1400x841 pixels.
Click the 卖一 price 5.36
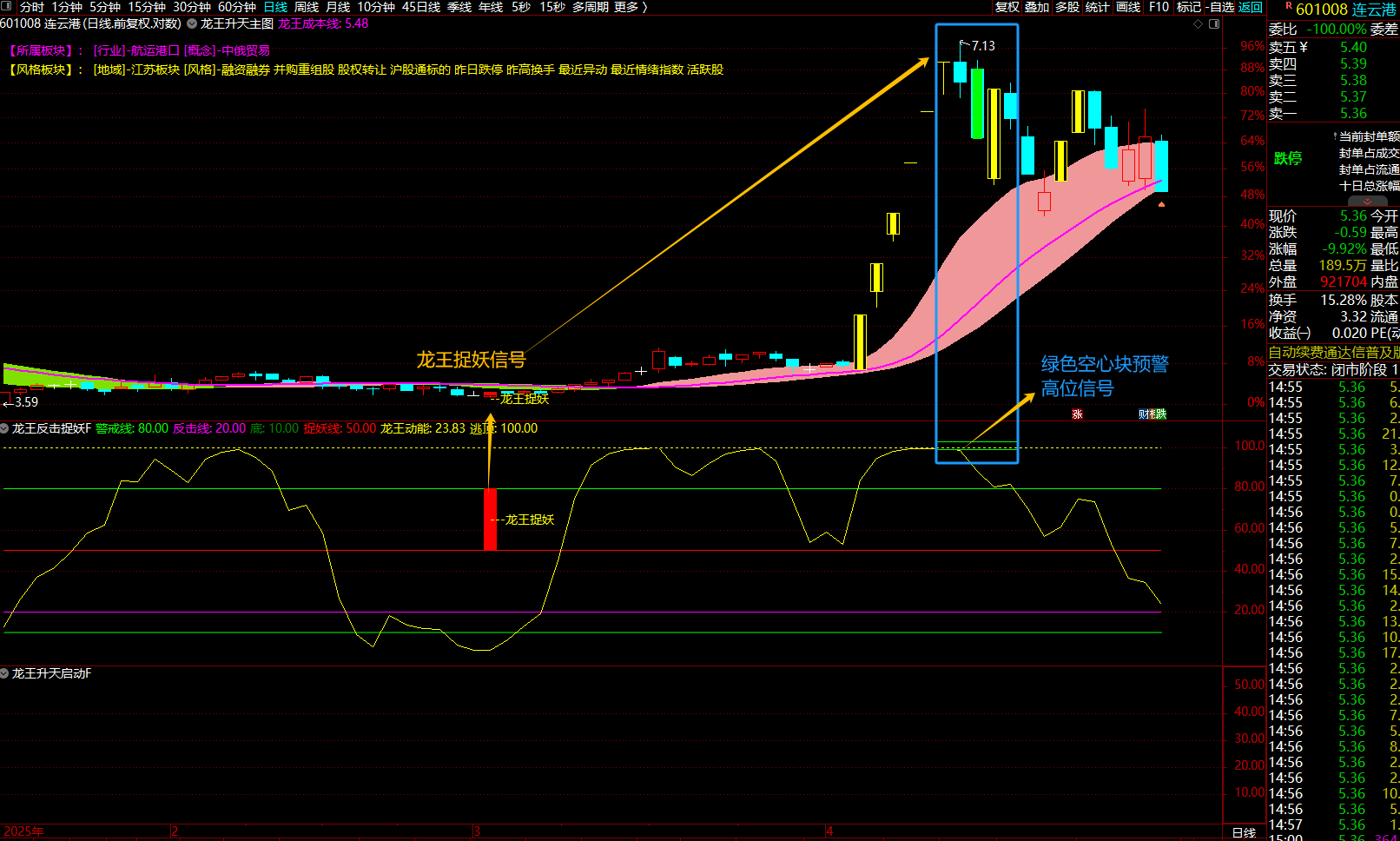click(x=1353, y=114)
